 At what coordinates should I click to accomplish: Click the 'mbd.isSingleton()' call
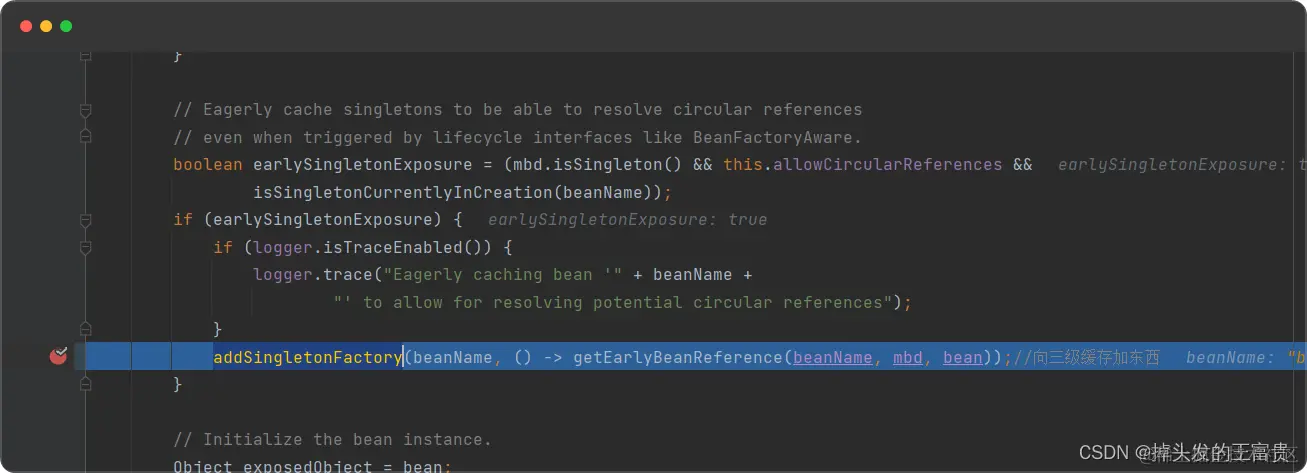598,164
